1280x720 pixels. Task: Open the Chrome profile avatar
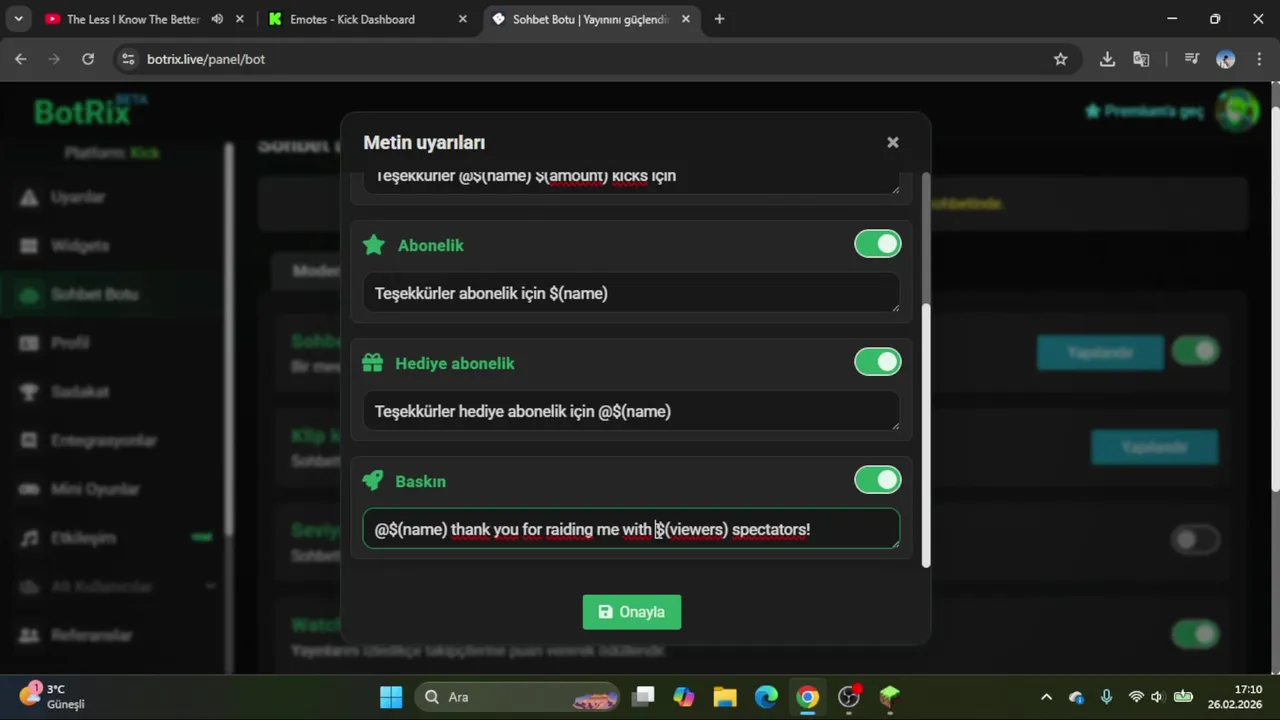tap(1225, 59)
